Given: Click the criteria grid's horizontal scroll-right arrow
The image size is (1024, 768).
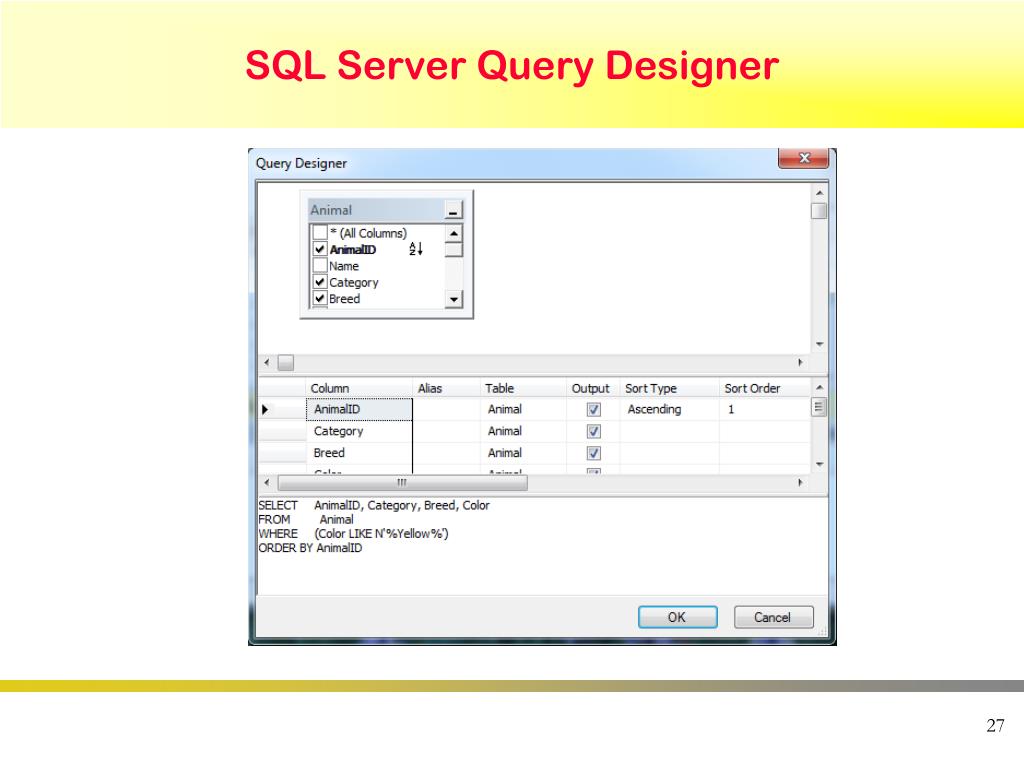Looking at the screenshot, I should click(801, 483).
